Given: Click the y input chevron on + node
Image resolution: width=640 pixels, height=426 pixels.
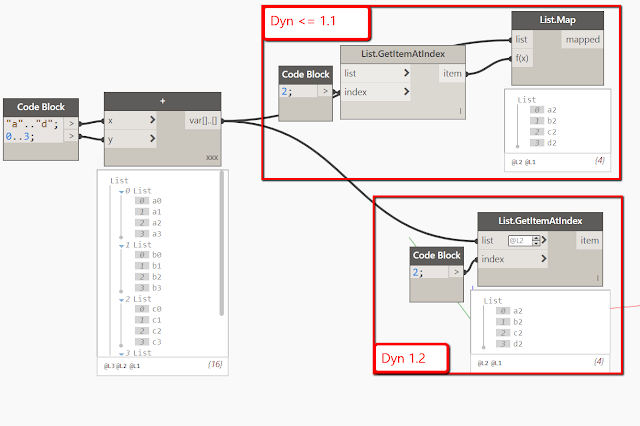Looking at the screenshot, I should (x=153, y=138).
